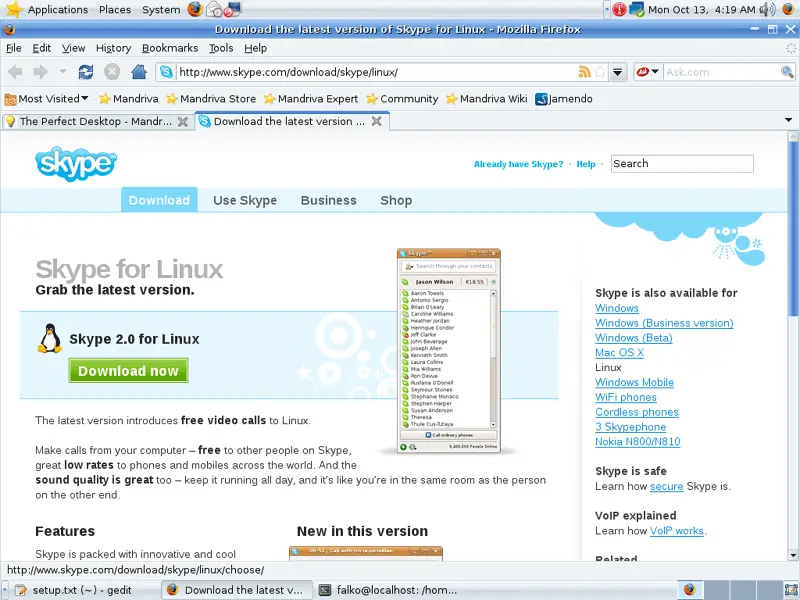800x600 pixels.
Task: Close the Download the latest version tab
Action: pyautogui.click(x=377, y=121)
